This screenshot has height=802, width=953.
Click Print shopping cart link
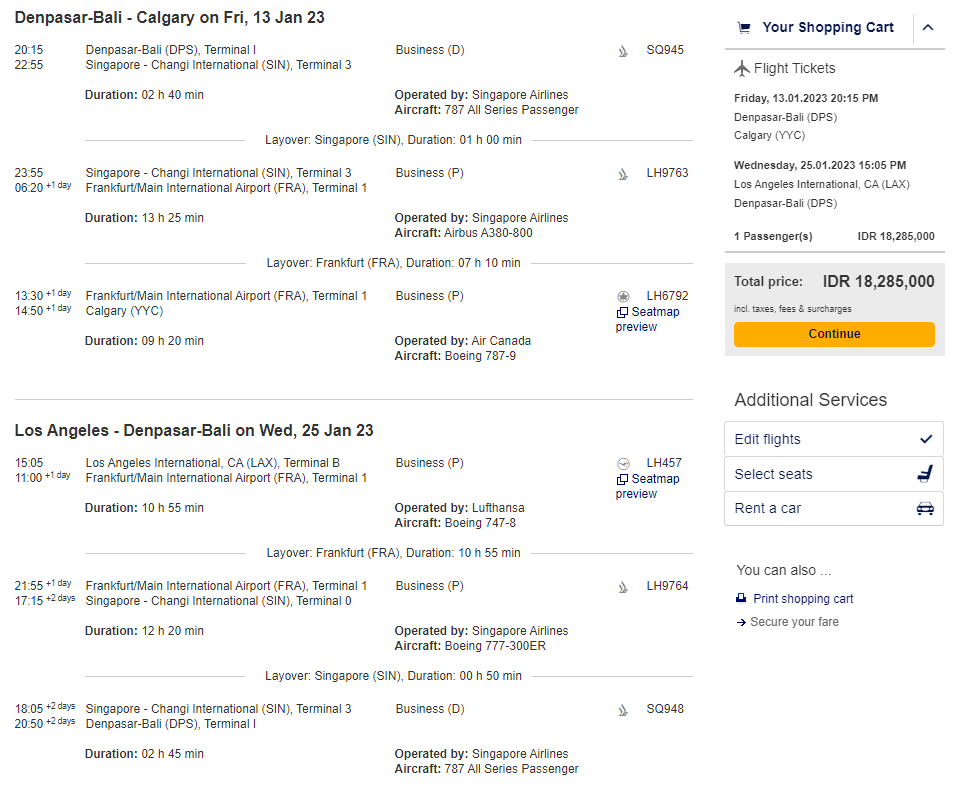point(803,599)
